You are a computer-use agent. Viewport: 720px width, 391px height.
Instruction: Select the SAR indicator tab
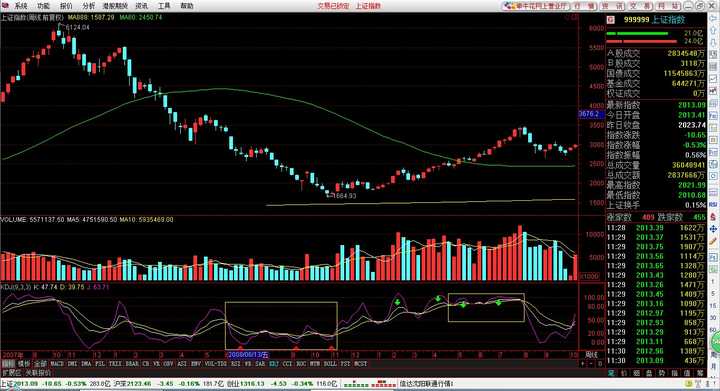pos(260,363)
